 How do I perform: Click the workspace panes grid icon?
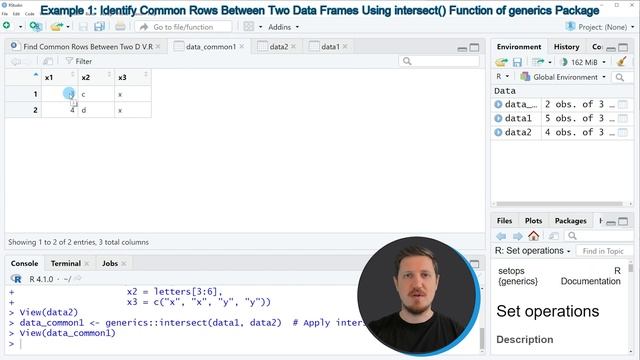(249, 27)
